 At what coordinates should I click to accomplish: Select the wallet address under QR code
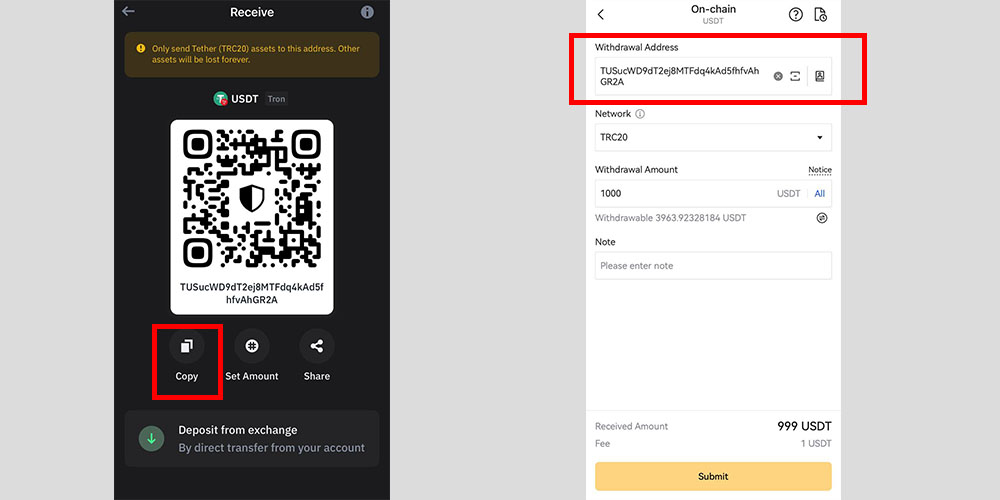click(x=252, y=293)
